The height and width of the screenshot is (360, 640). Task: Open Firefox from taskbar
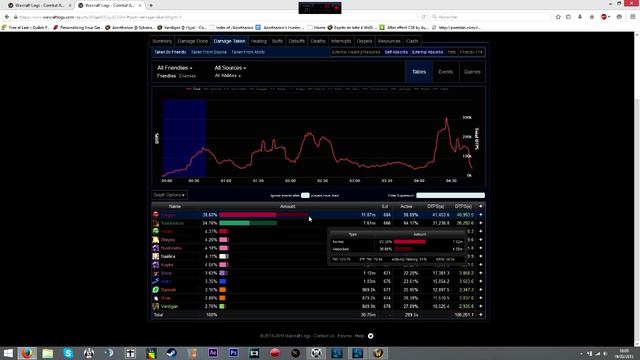pos(27,353)
